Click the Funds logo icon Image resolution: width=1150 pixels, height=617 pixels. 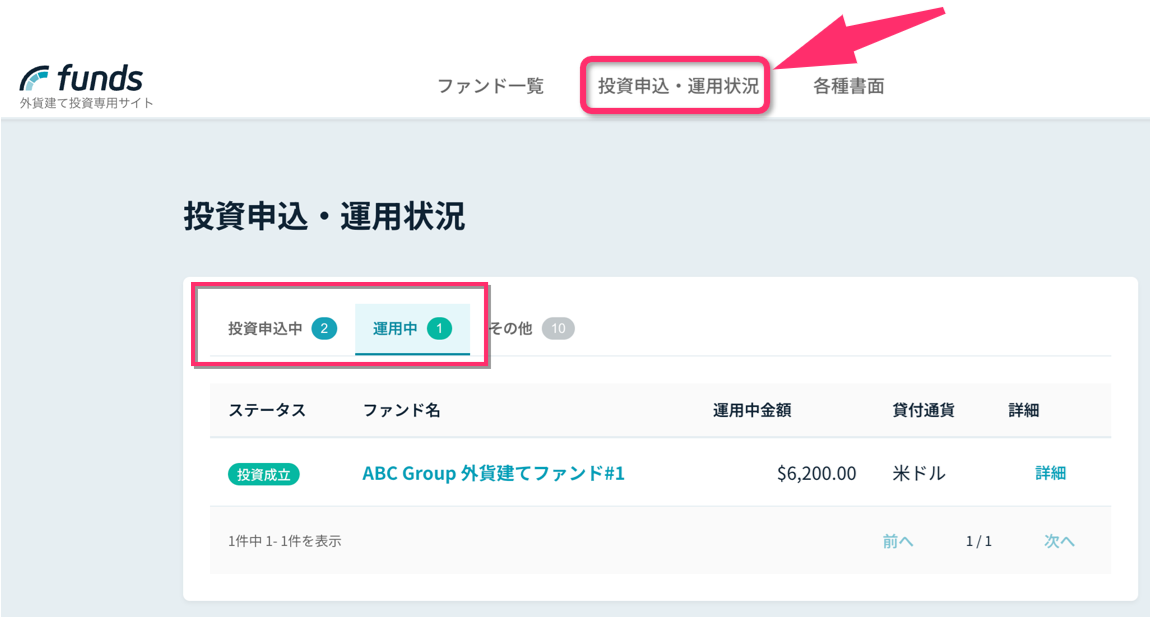click(34, 79)
